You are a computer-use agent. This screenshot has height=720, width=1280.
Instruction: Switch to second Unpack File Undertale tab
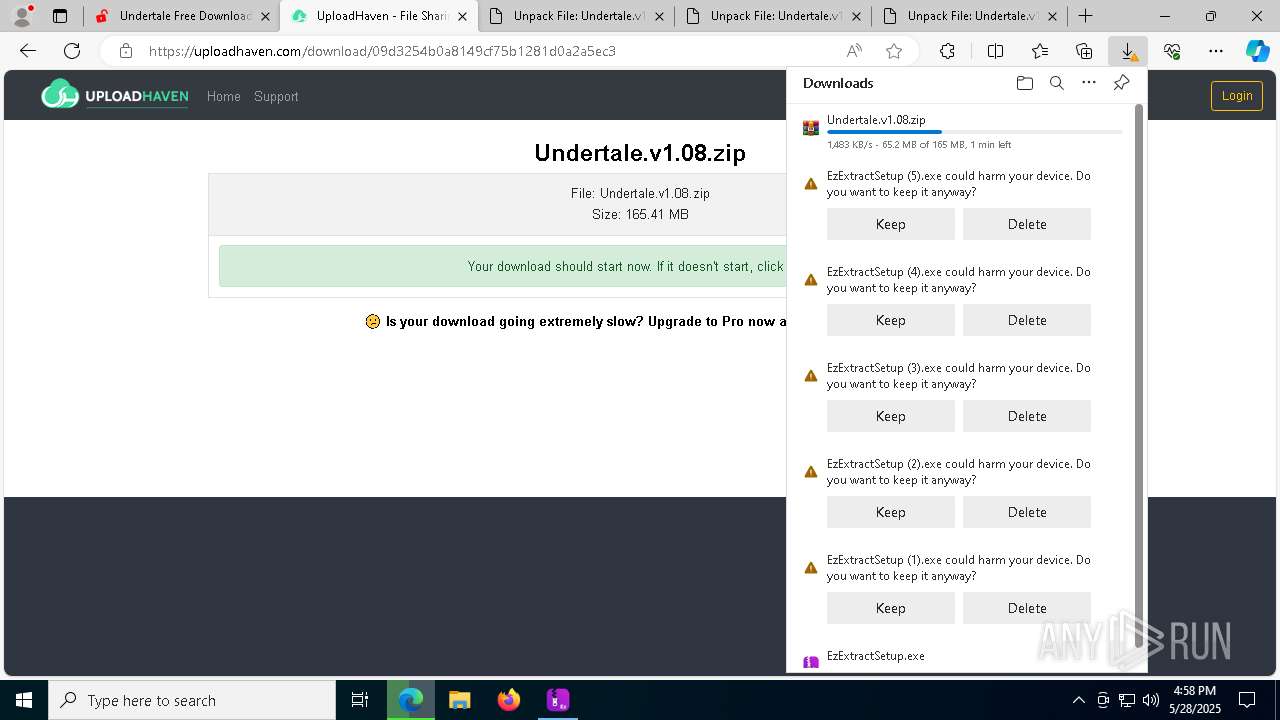[774, 16]
